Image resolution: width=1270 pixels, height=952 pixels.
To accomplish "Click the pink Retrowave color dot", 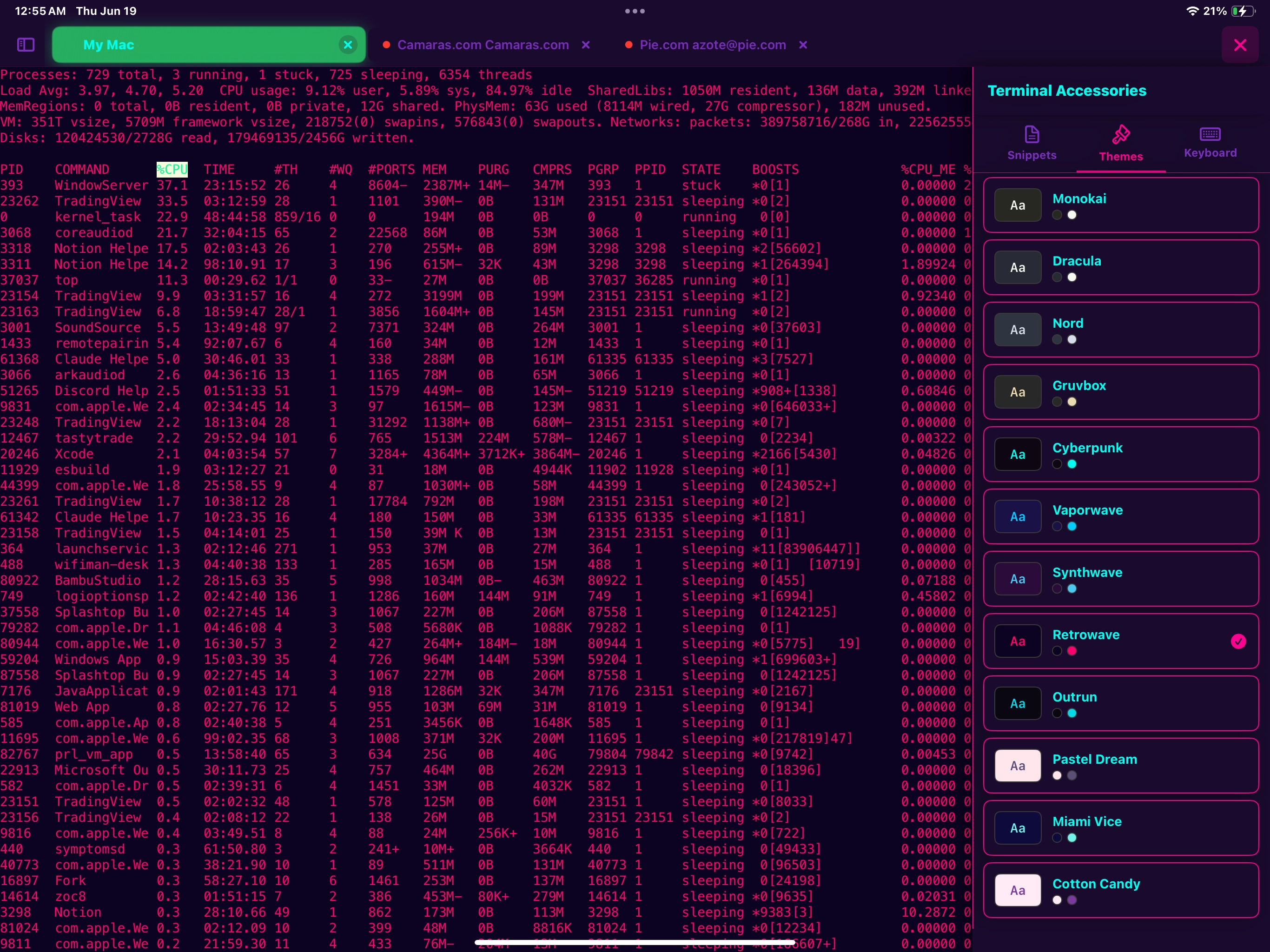I will [1072, 651].
